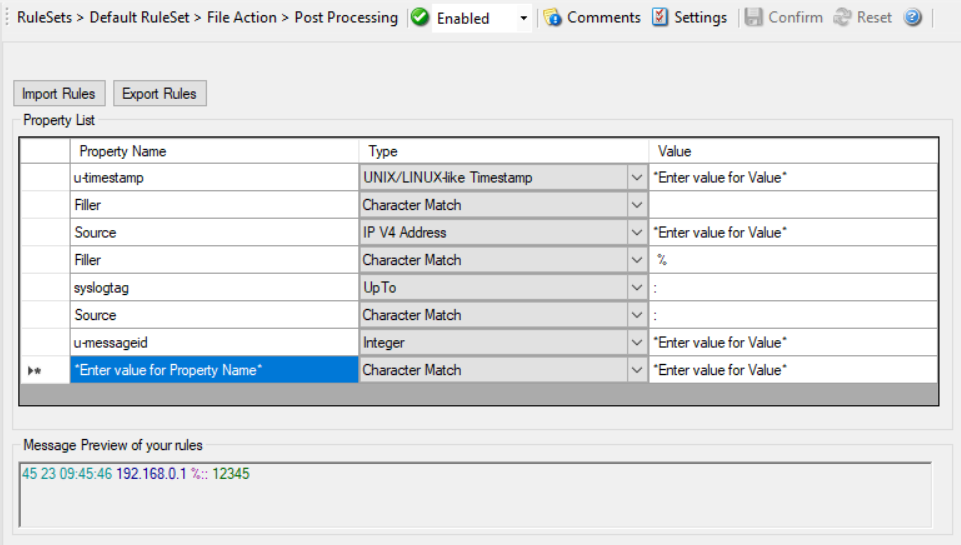Click the Reset toolbar icon
The width and height of the screenshot is (961, 545).
tap(843, 18)
